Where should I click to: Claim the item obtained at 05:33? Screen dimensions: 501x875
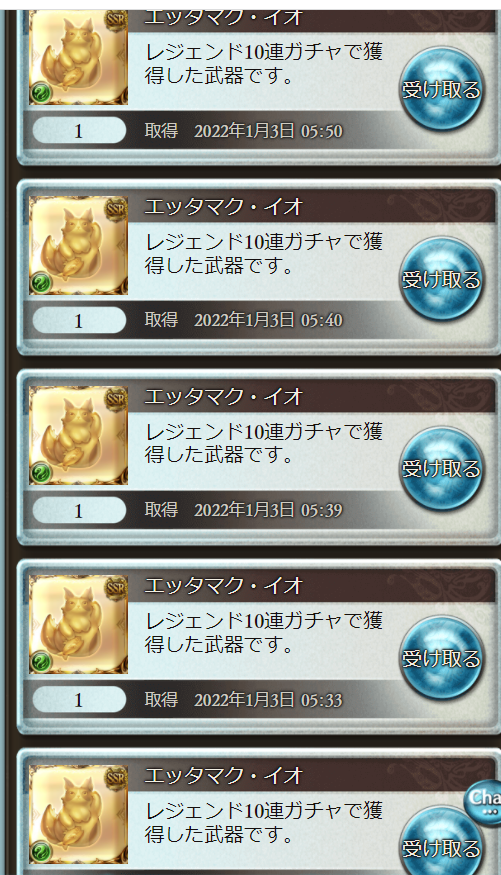441,658
